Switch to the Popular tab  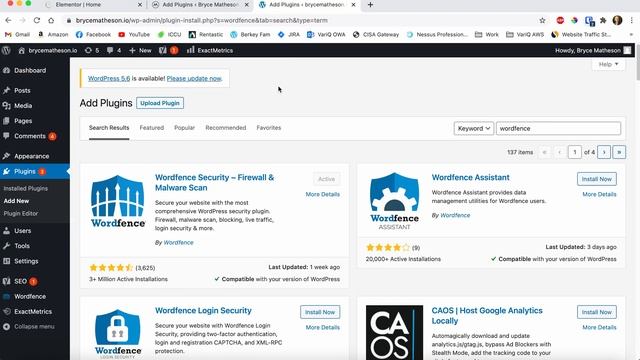pyautogui.click(x=184, y=128)
